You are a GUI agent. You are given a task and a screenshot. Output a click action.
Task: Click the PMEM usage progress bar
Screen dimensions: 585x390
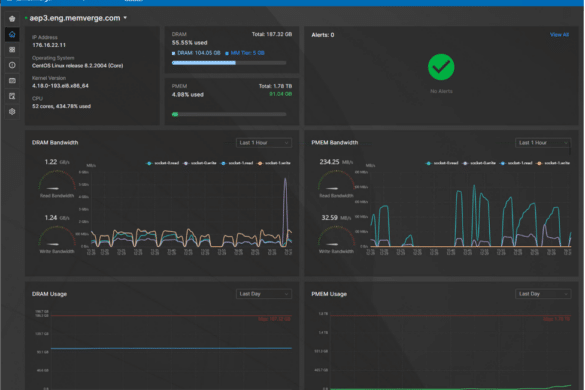229,114
